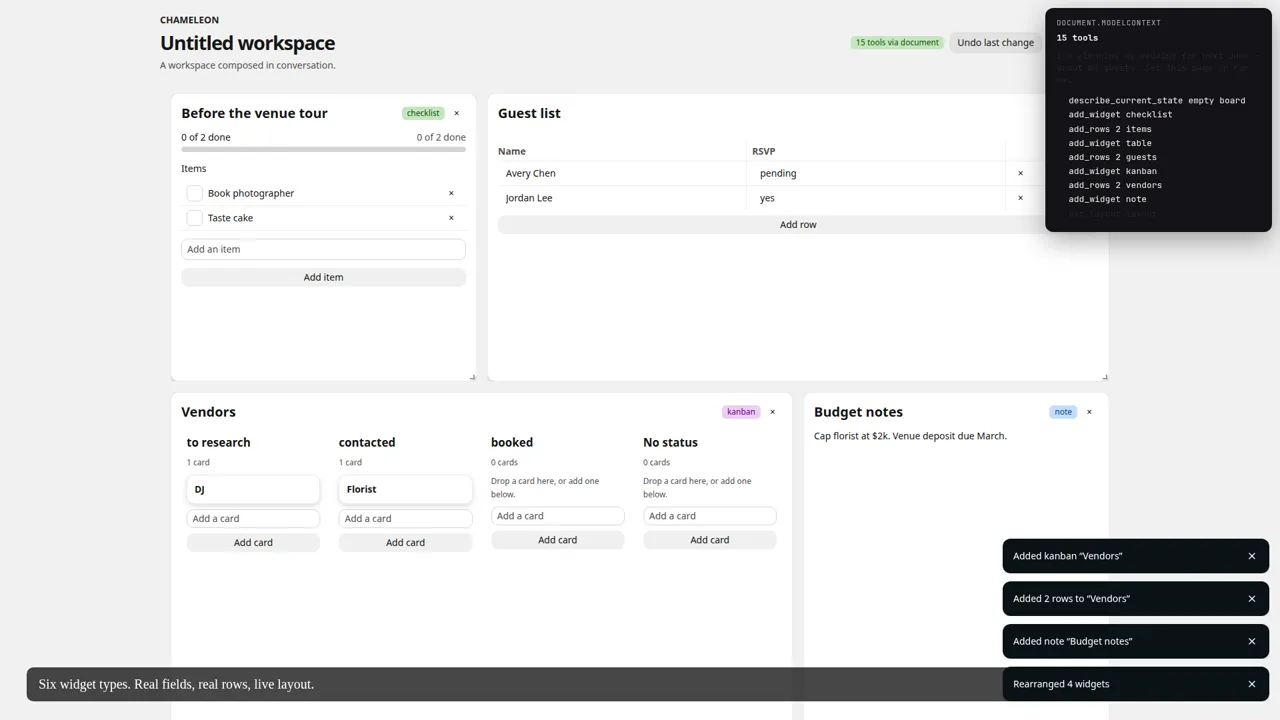Screen dimensions: 1280x720
Task: Close the Vendors kanban widget
Action: pos(772,412)
